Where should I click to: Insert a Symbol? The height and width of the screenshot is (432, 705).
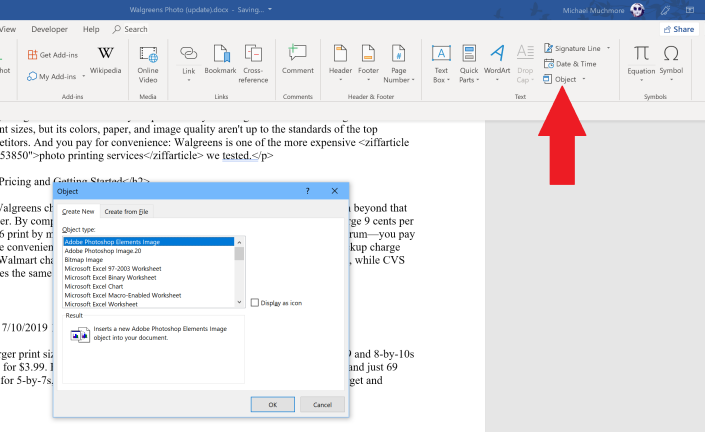(x=671, y=60)
